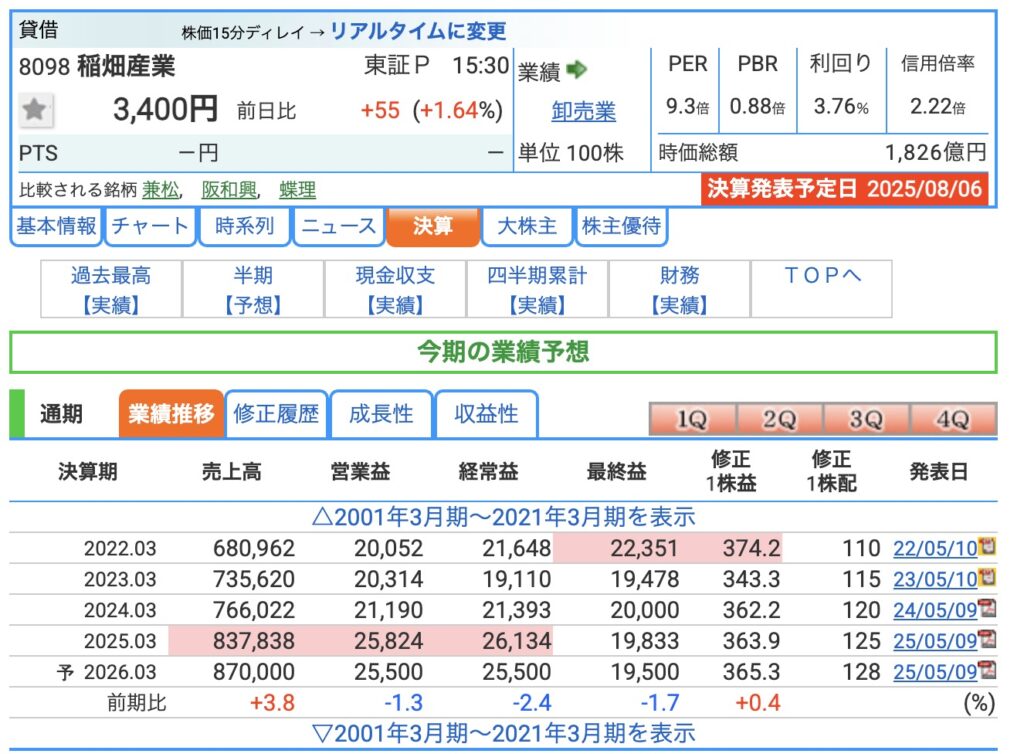This screenshot has width=1024, height=754.
Task: Click the 決算発表予定日 2025/08/06 banner
Action: pos(844,189)
